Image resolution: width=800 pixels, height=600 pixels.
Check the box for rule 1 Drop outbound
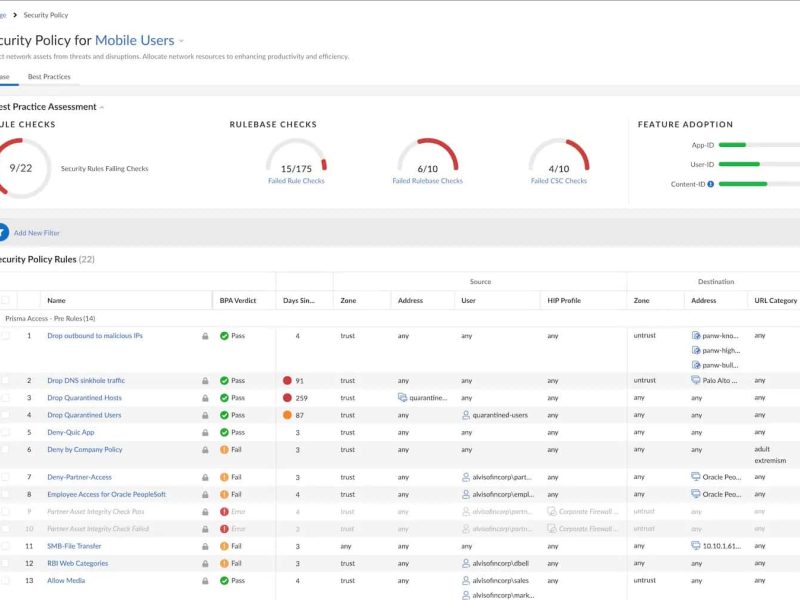click(x=5, y=336)
